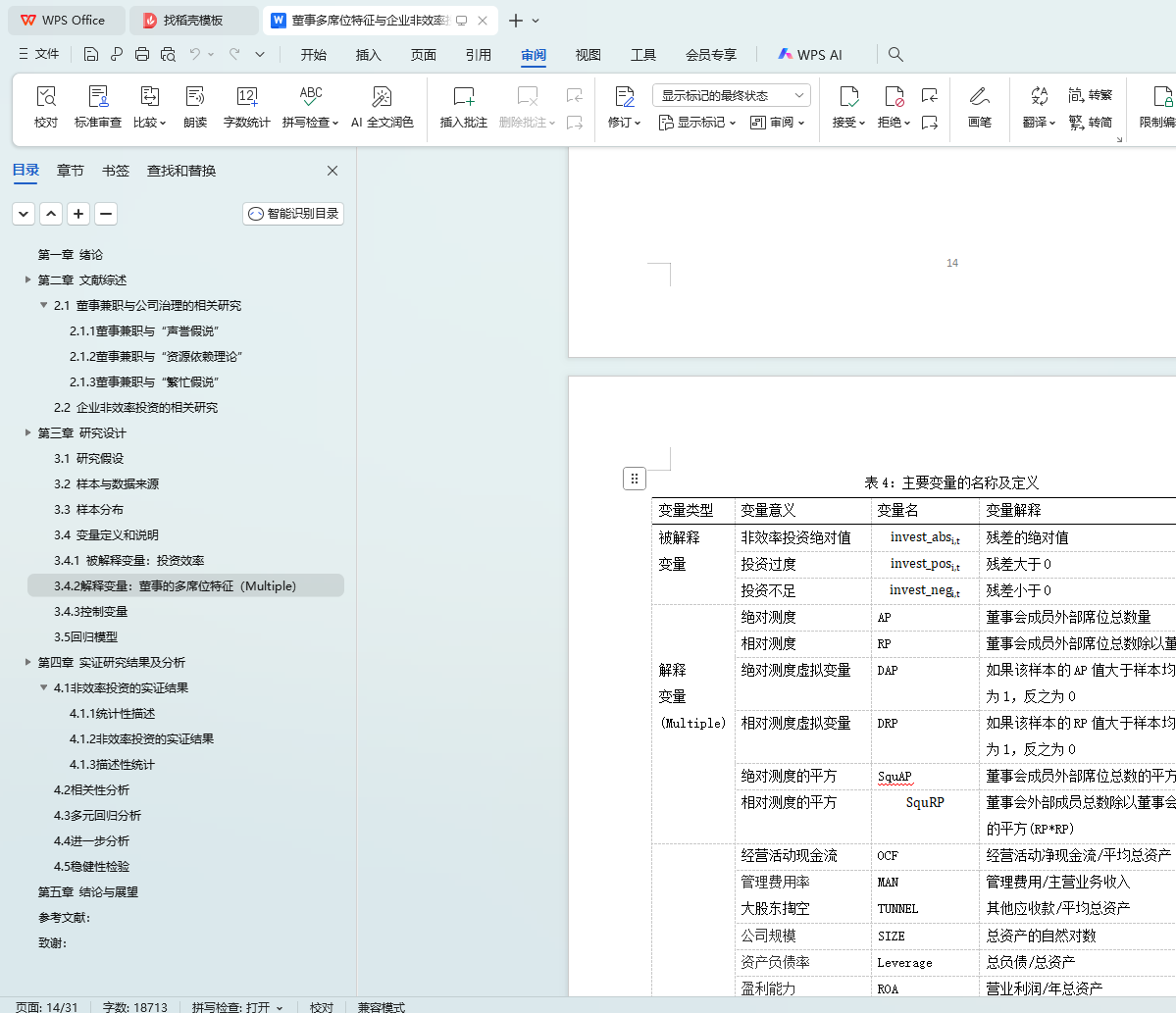The image size is (1176, 1013).
Task: Click the print icon in quick toolbar
Action: click(x=142, y=54)
